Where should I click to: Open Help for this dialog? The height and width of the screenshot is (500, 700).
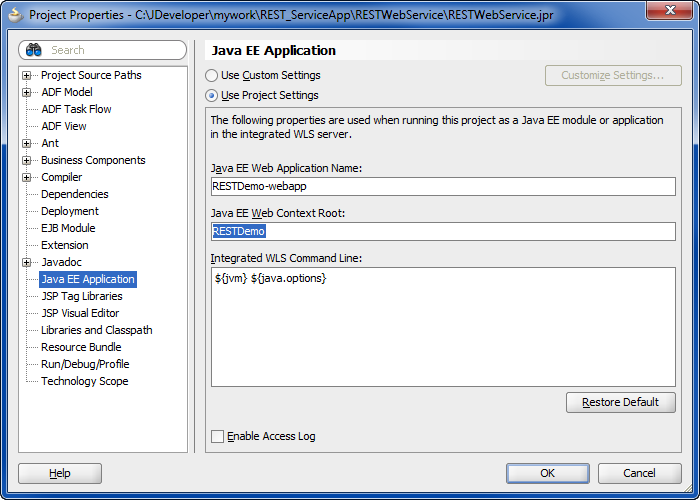[60, 473]
